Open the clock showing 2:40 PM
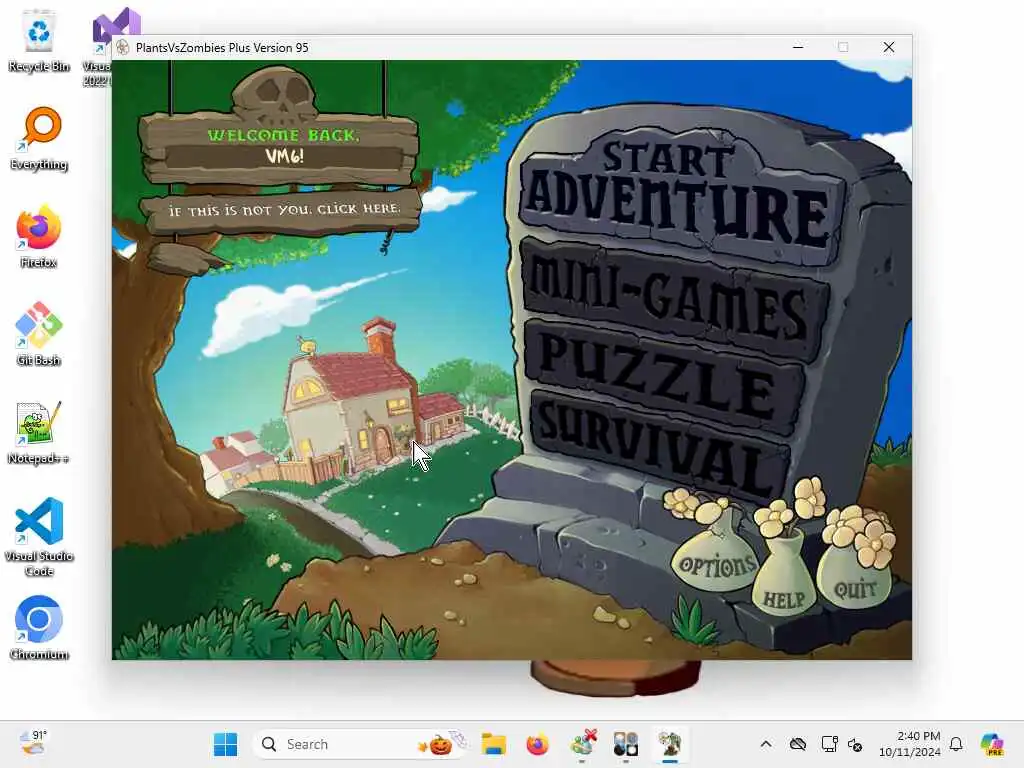1024x768 pixels. point(910,744)
